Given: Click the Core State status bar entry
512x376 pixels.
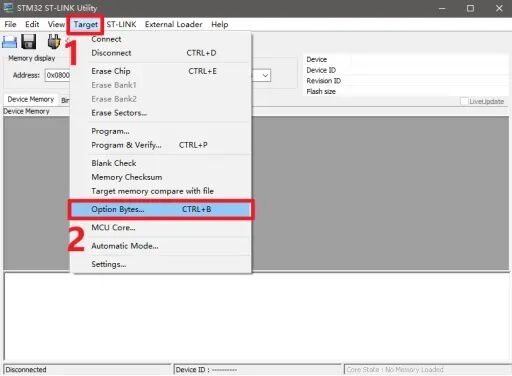Looking at the screenshot, I should (395, 370).
